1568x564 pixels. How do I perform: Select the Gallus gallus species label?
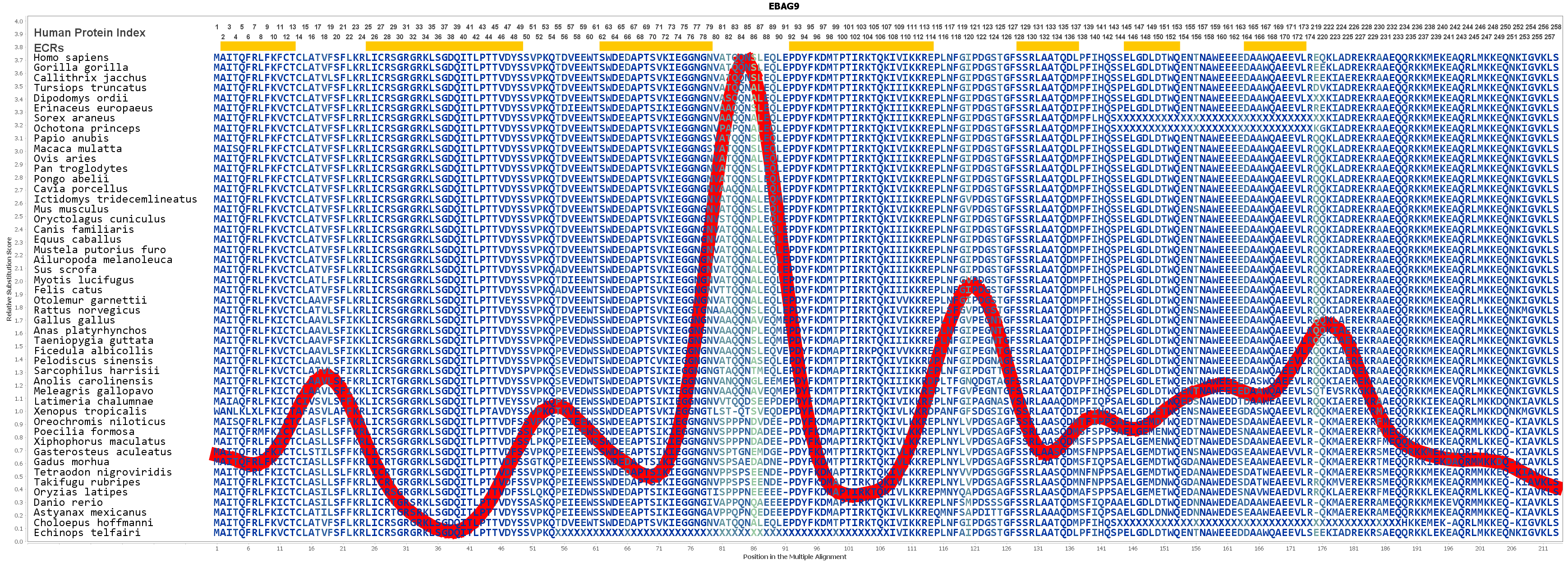(x=74, y=320)
